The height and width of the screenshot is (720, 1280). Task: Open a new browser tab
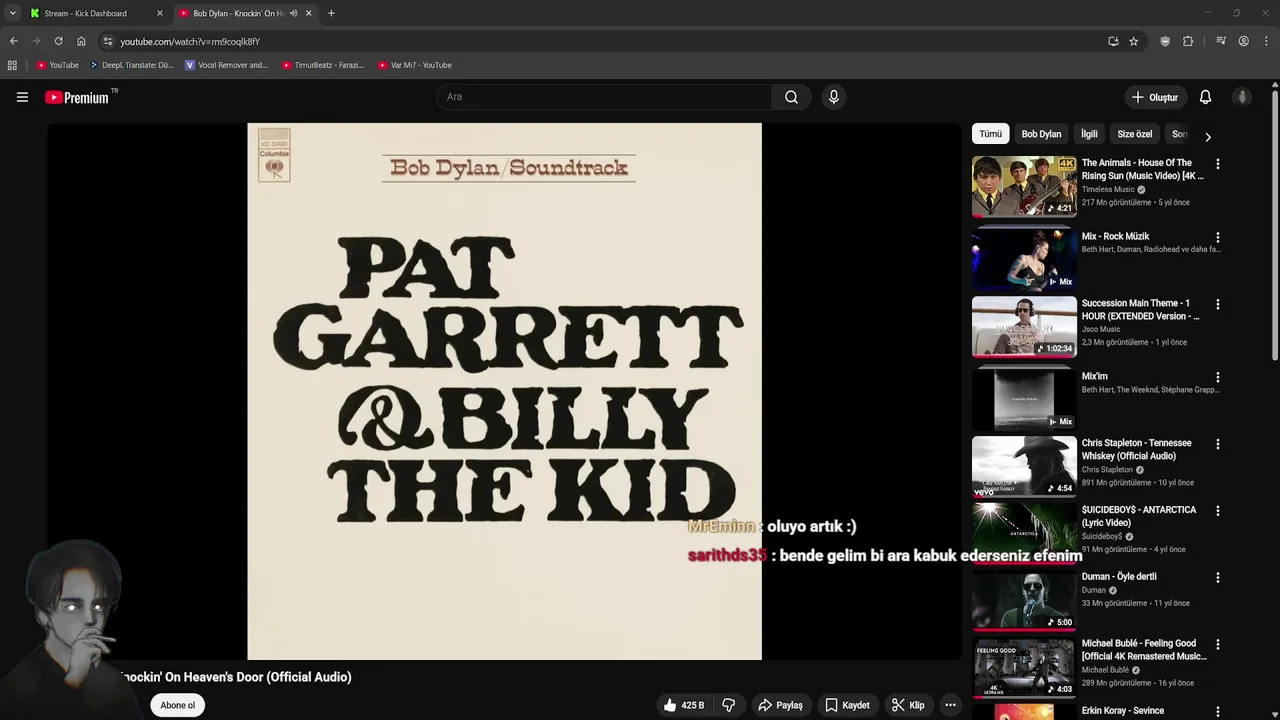pos(331,13)
